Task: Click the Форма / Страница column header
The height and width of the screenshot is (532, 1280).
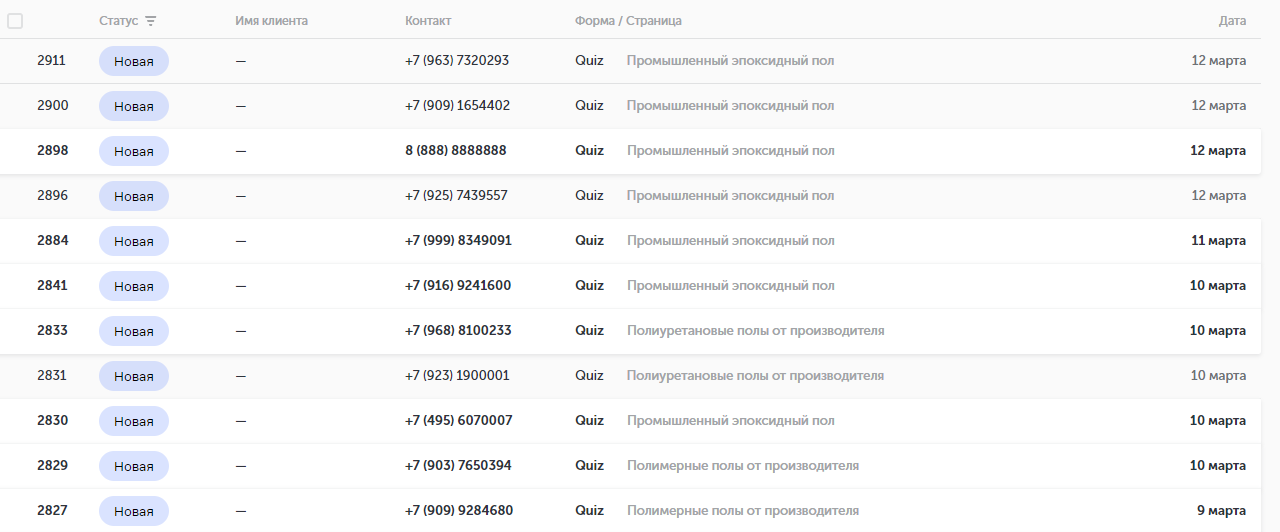Action: point(628,21)
